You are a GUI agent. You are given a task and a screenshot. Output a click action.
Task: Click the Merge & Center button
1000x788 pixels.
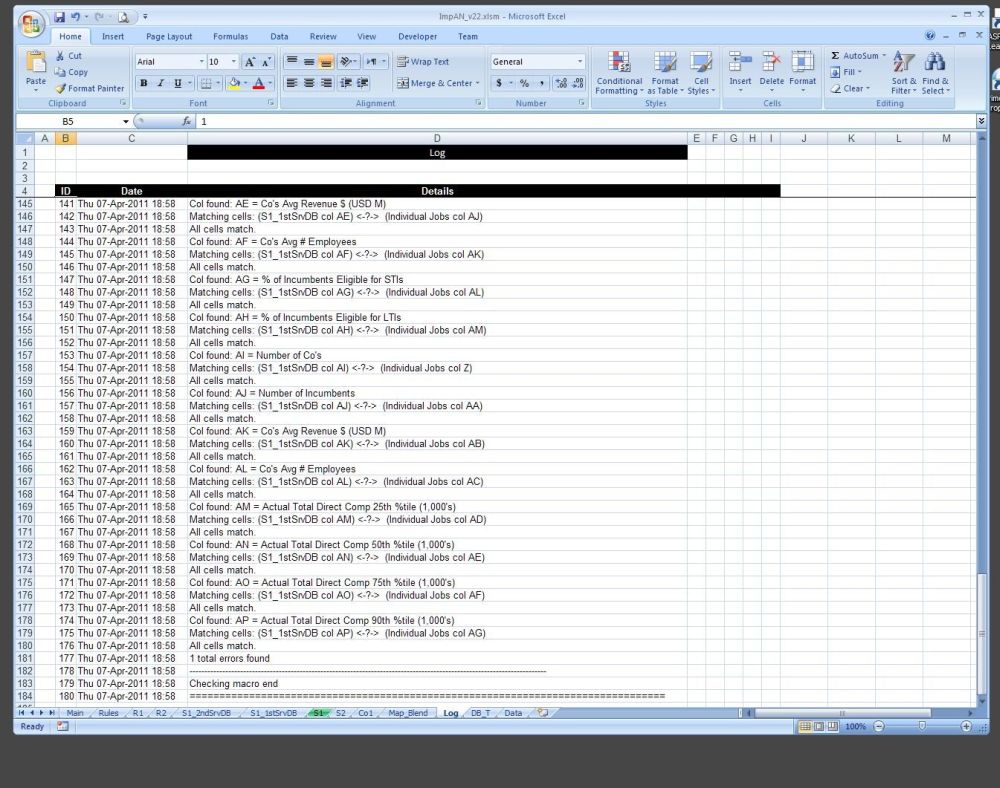[x=437, y=84]
